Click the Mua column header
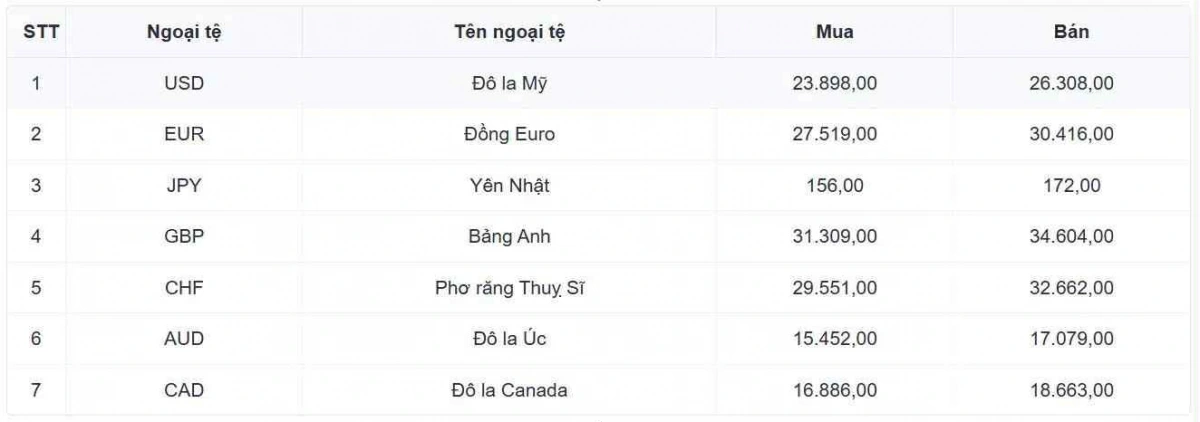This screenshot has width=1200, height=422. coord(834,32)
